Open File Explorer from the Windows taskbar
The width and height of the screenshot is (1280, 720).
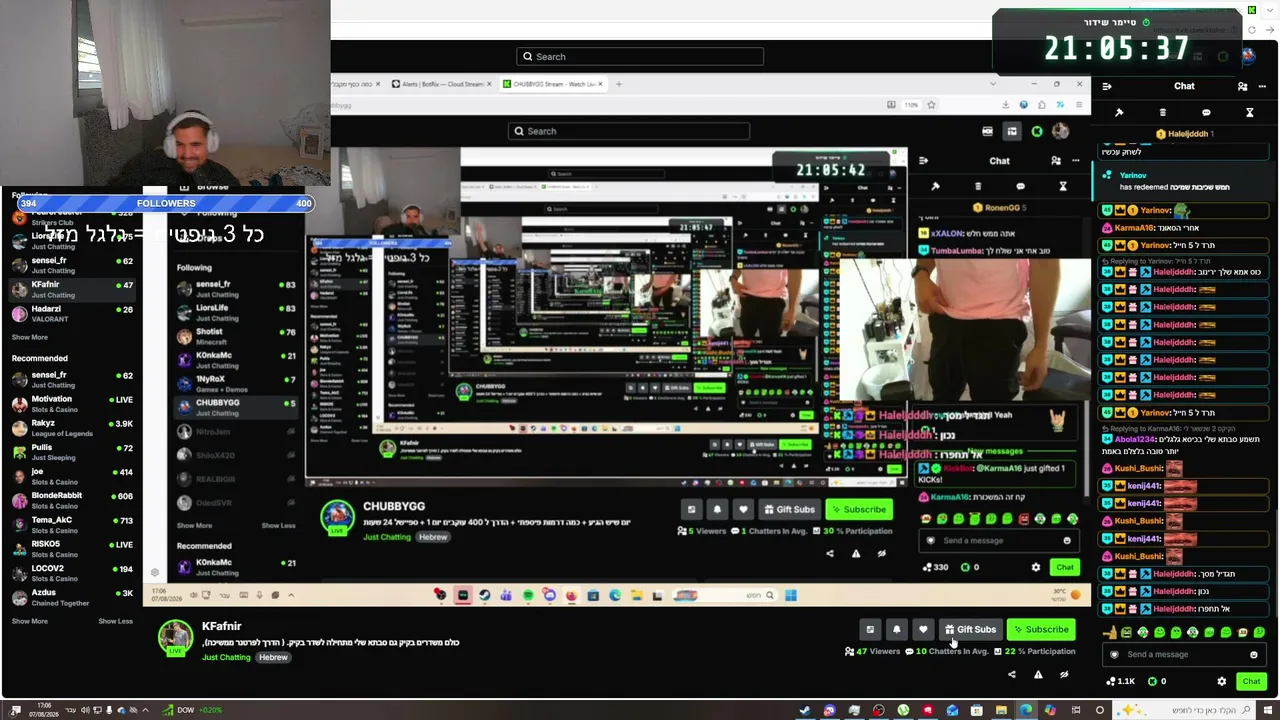click(1001, 711)
